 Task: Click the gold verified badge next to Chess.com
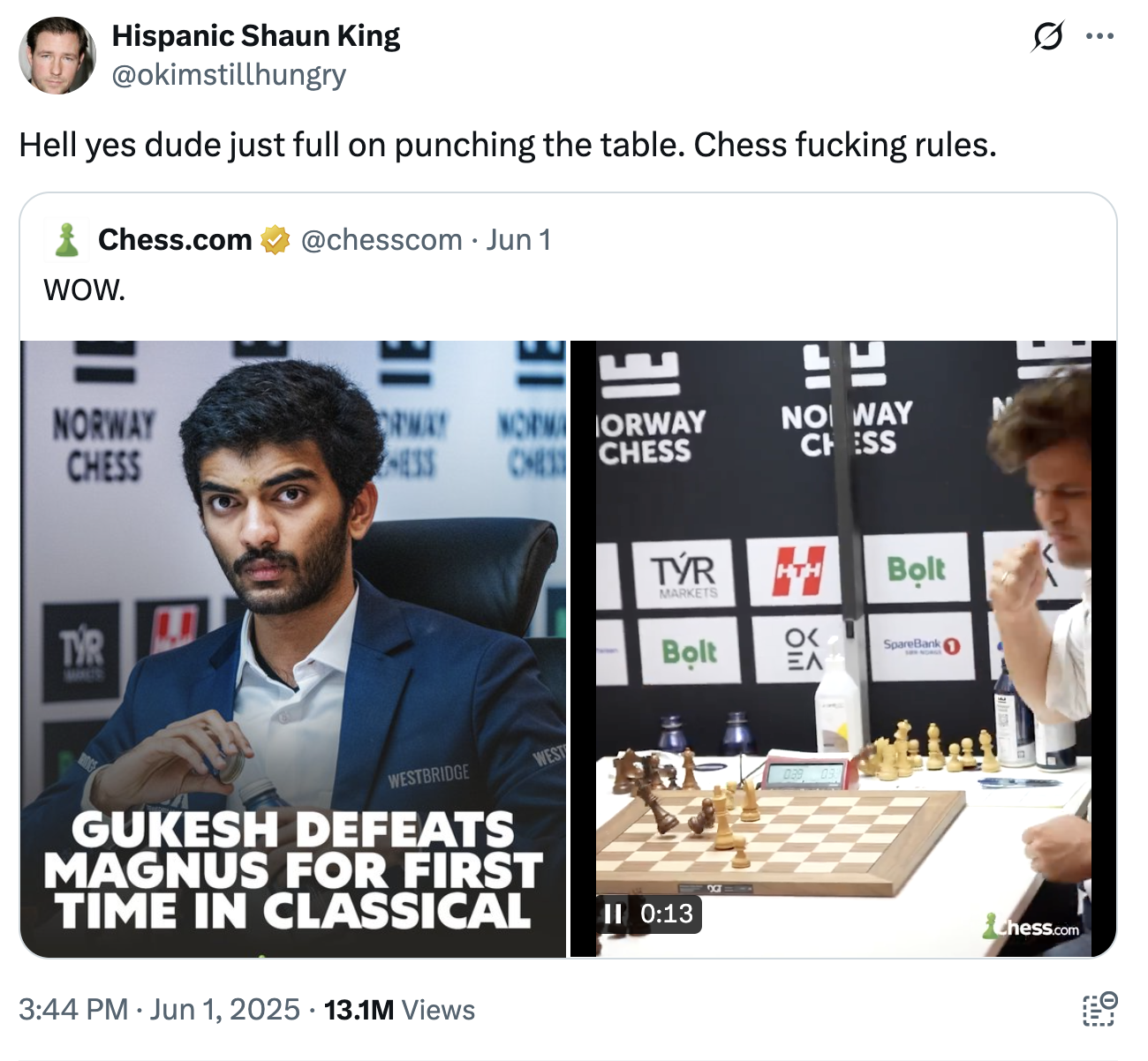(275, 238)
